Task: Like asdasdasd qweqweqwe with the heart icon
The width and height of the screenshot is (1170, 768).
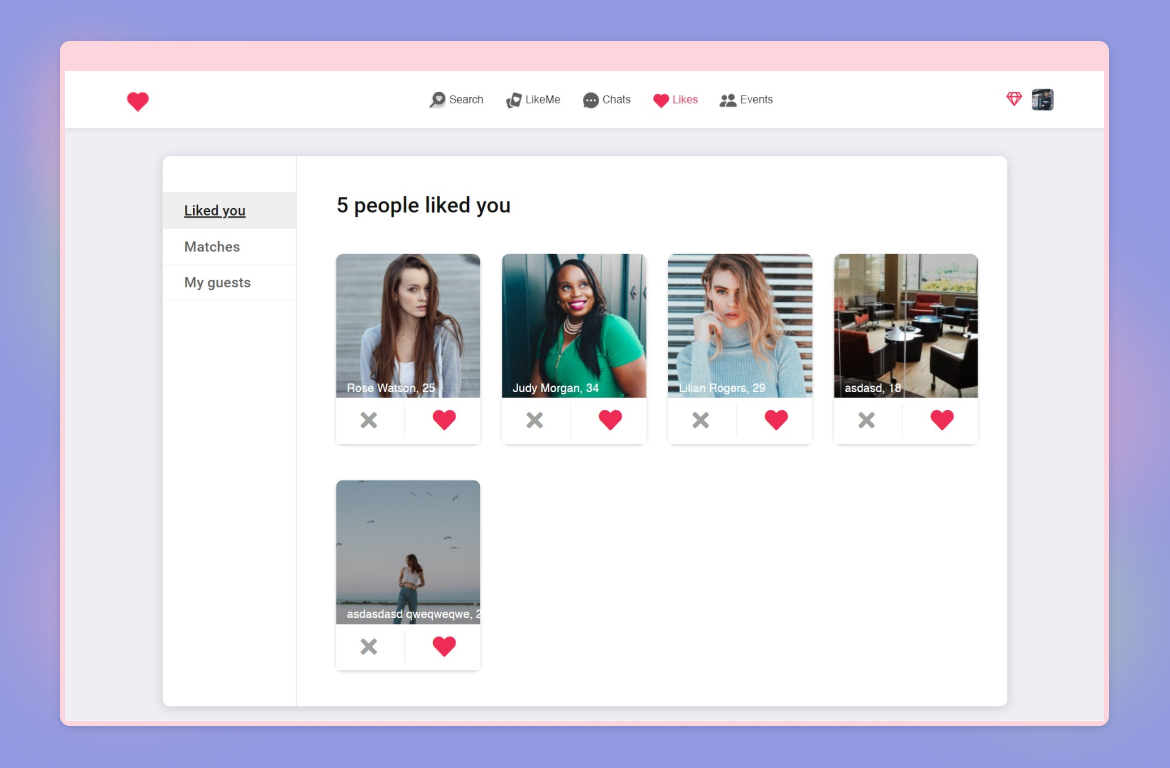Action: coord(444,646)
